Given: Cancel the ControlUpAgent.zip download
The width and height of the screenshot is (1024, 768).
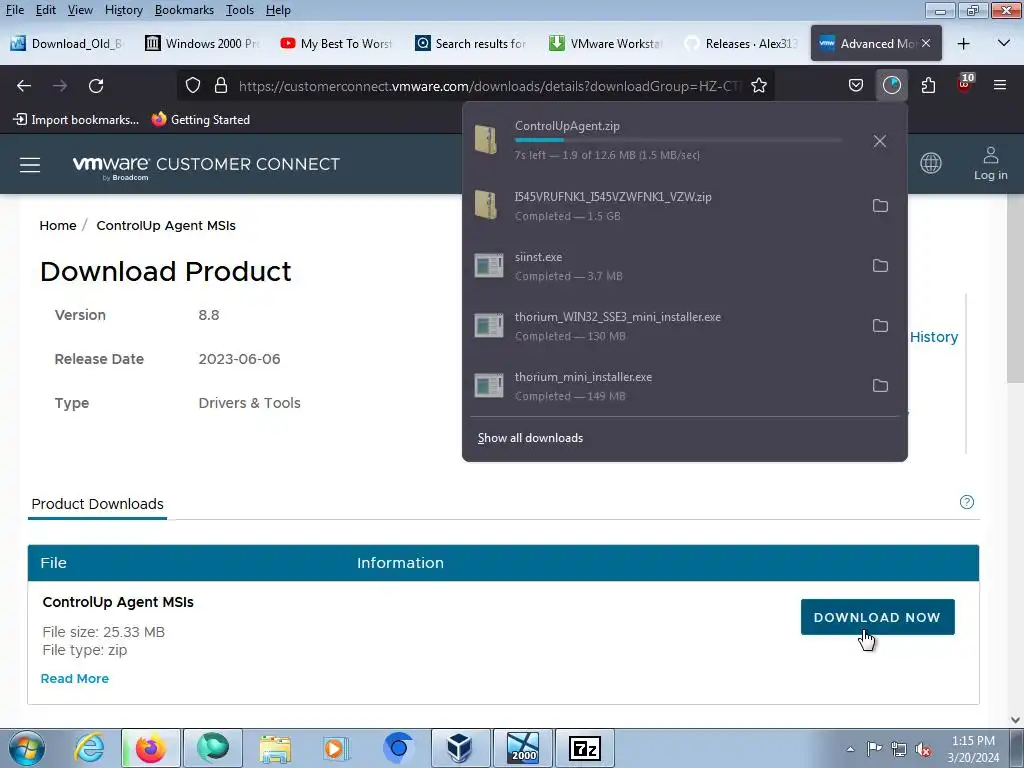Looking at the screenshot, I should (880, 141).
